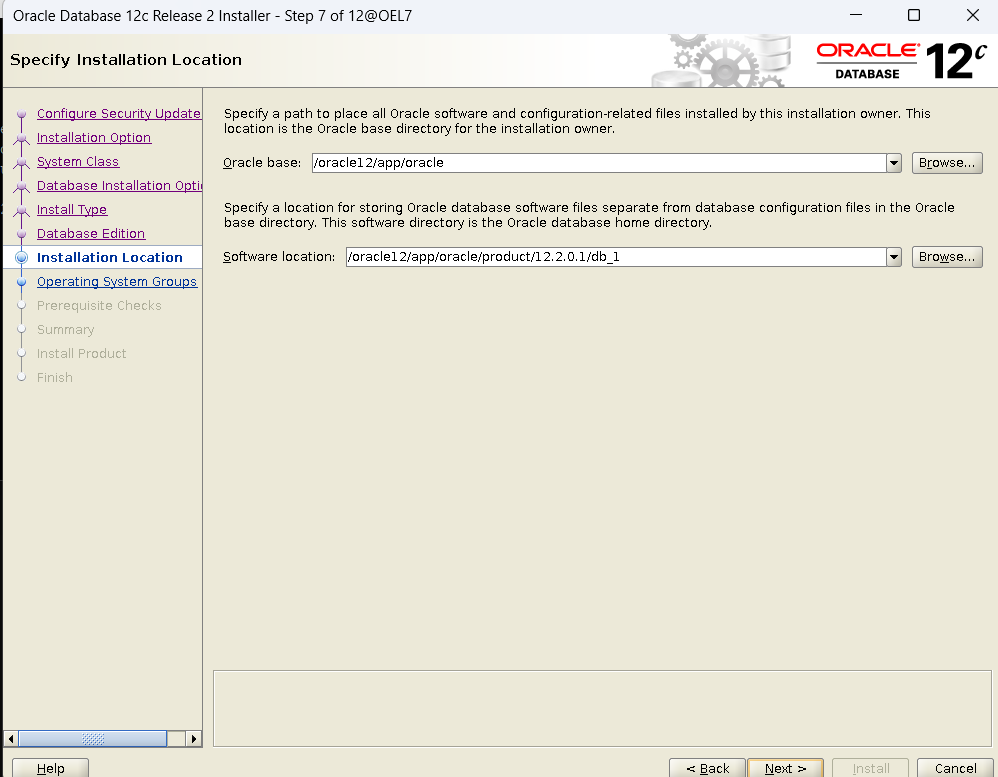Click the sidebar horizontal scrollbar thumb
The width and height of the screenshot is (998, 777).
[93, 739]
